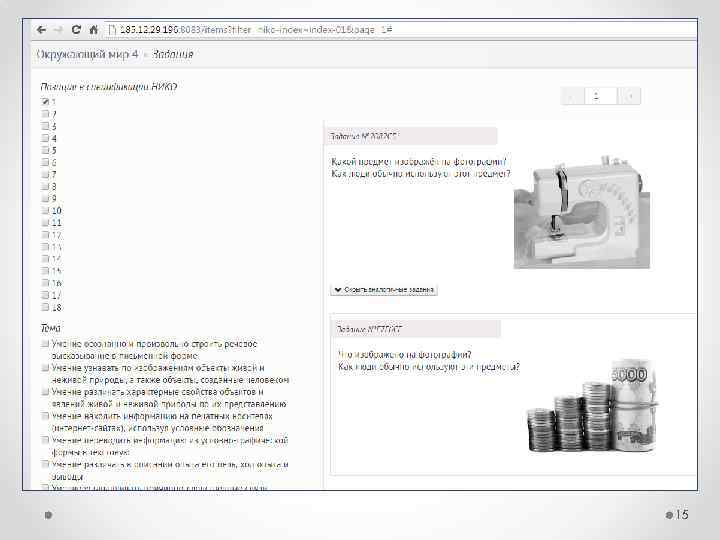Check position 2 checkbox
The width and height of the screenshot is (720, 540).
(45, 113)
